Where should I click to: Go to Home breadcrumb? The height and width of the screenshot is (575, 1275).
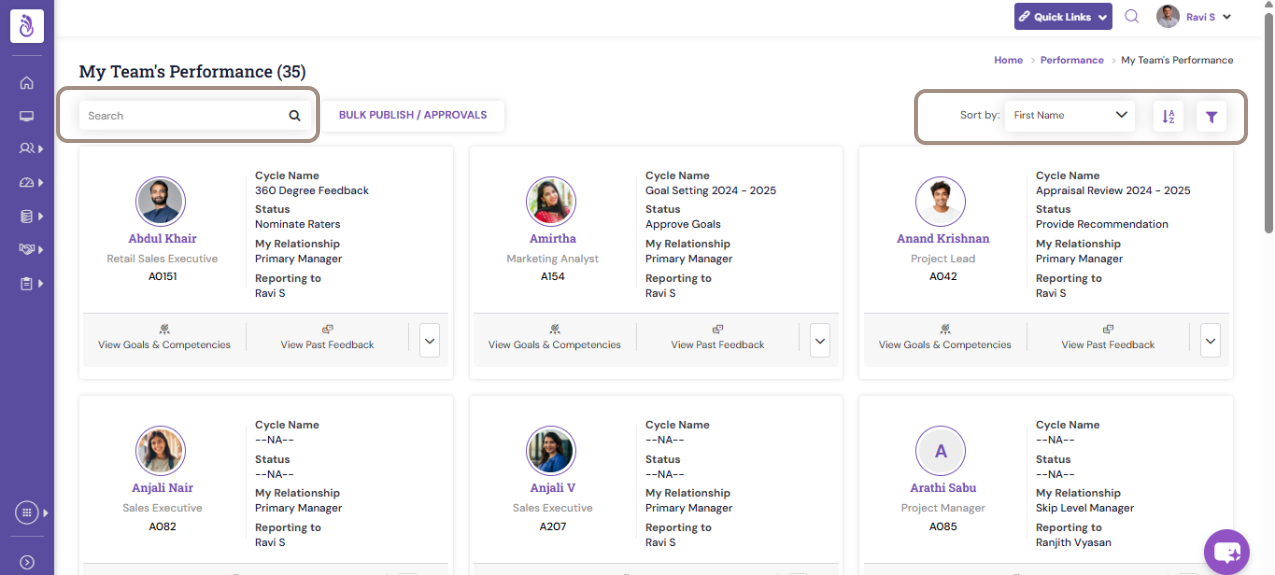click(1008, 60)
